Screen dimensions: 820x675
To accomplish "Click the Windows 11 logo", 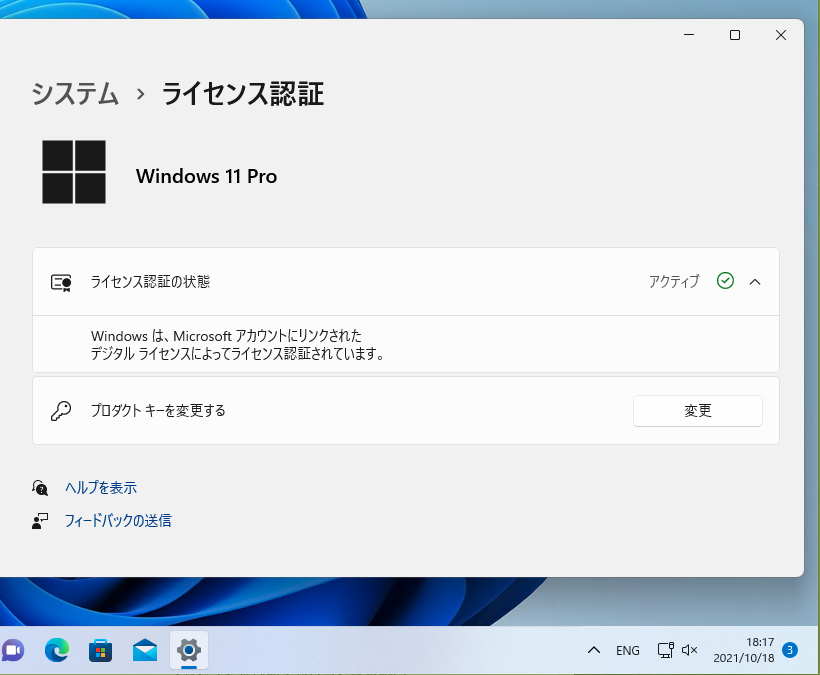I will coord(74,172).
